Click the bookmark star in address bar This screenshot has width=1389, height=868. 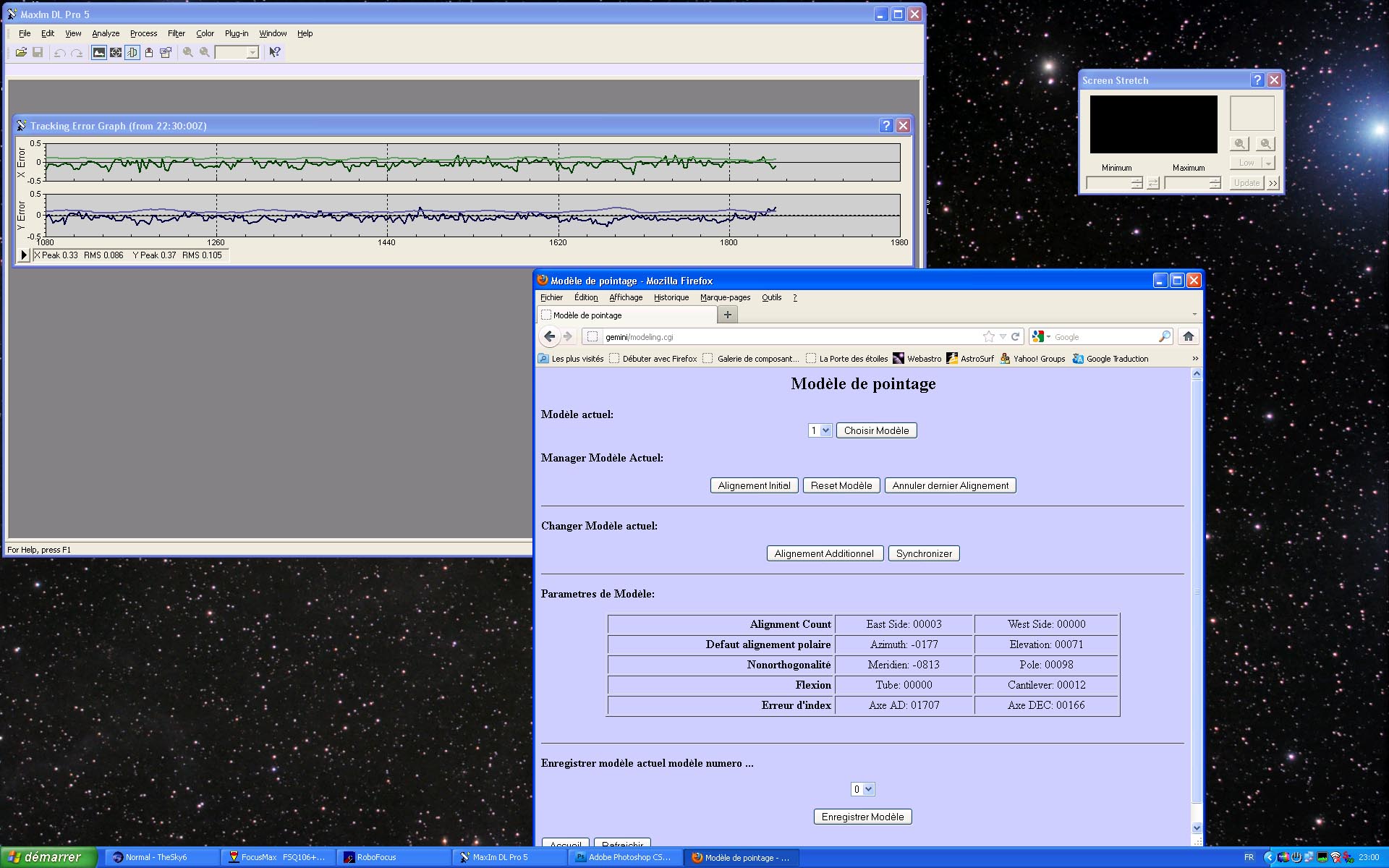988,336
